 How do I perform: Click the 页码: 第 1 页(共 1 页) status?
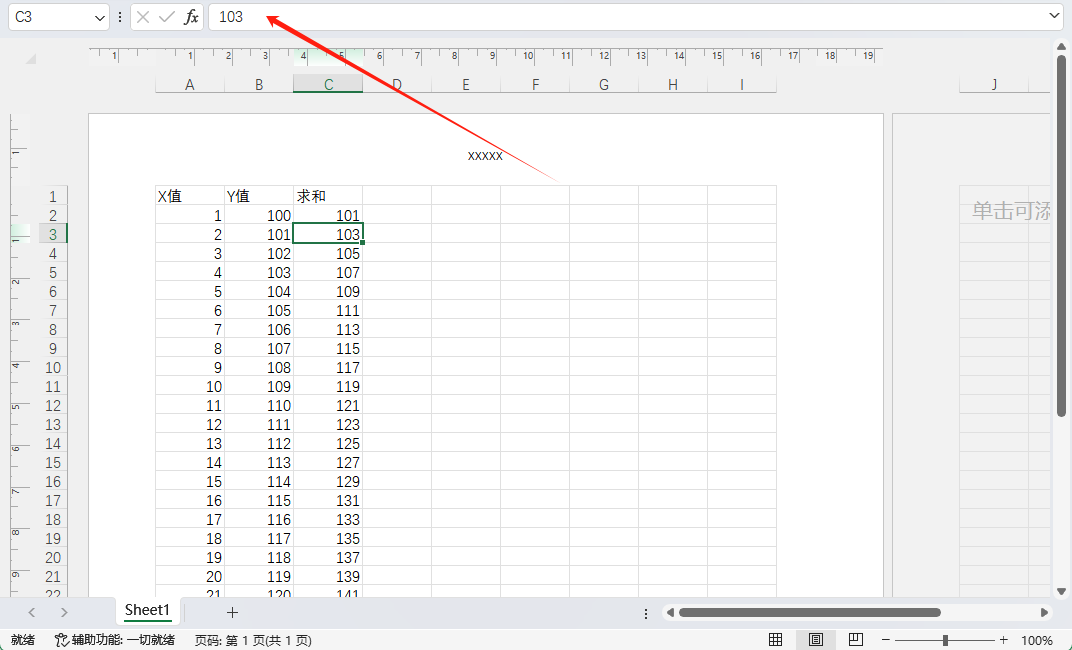253,640
